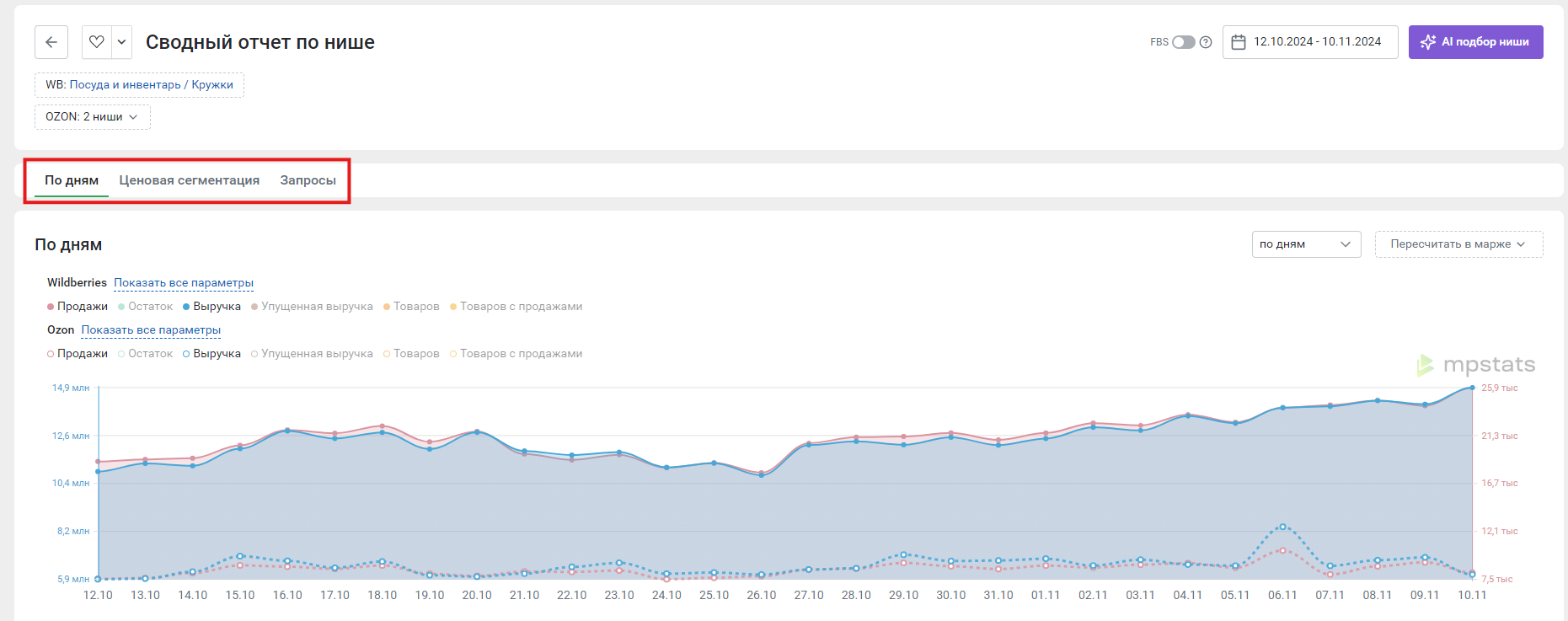Click the 25,9 тыс right axis value

(x=1500, y=388)
